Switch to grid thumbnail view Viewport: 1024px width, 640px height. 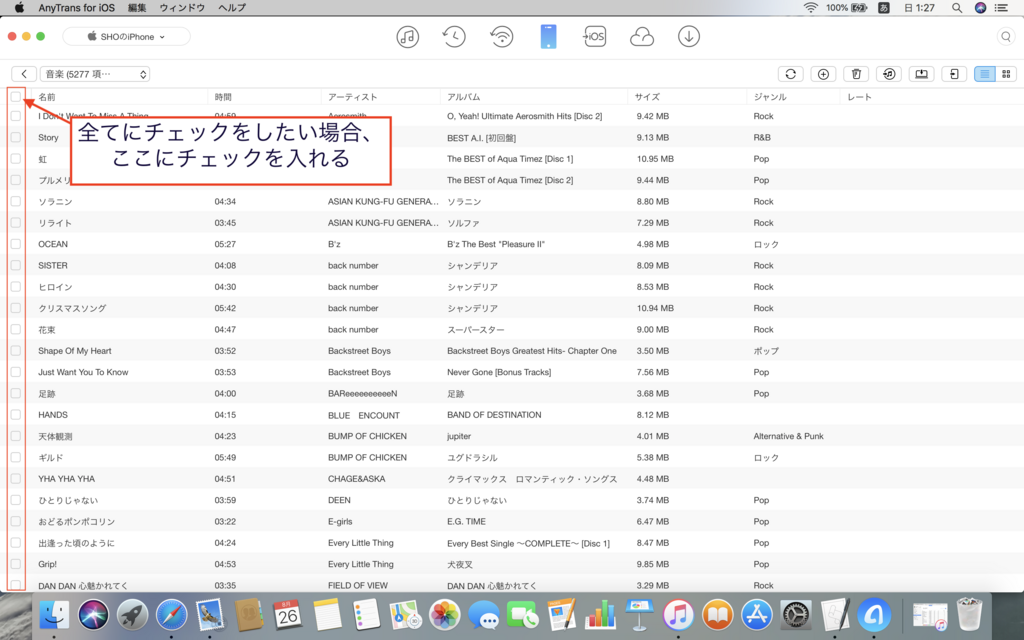tap(1006, 74)
